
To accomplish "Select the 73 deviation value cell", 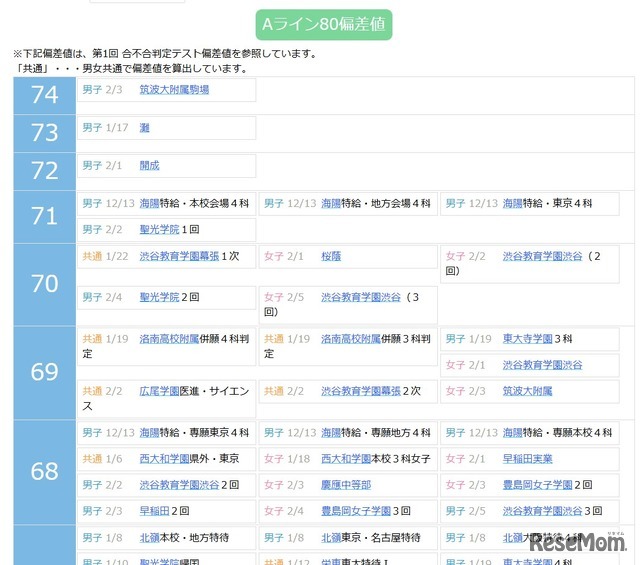I will [44, 133].
